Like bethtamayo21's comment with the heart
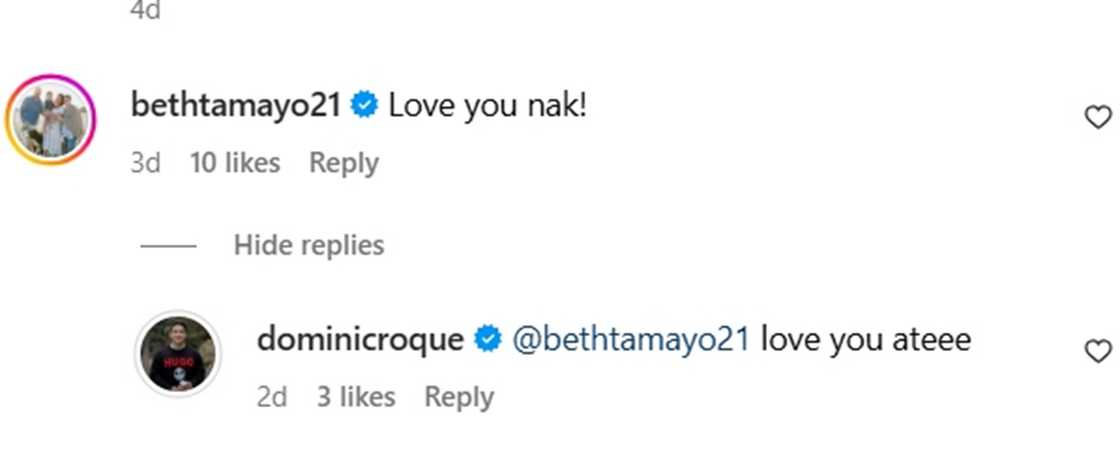 (x=1098, y=117)
